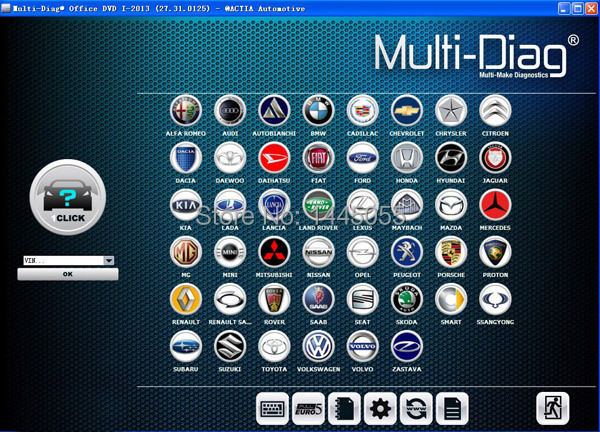The width and height of the screenshot is (600, 432).
Task: Open the Toyota vehicle brand
Action: 274,346
